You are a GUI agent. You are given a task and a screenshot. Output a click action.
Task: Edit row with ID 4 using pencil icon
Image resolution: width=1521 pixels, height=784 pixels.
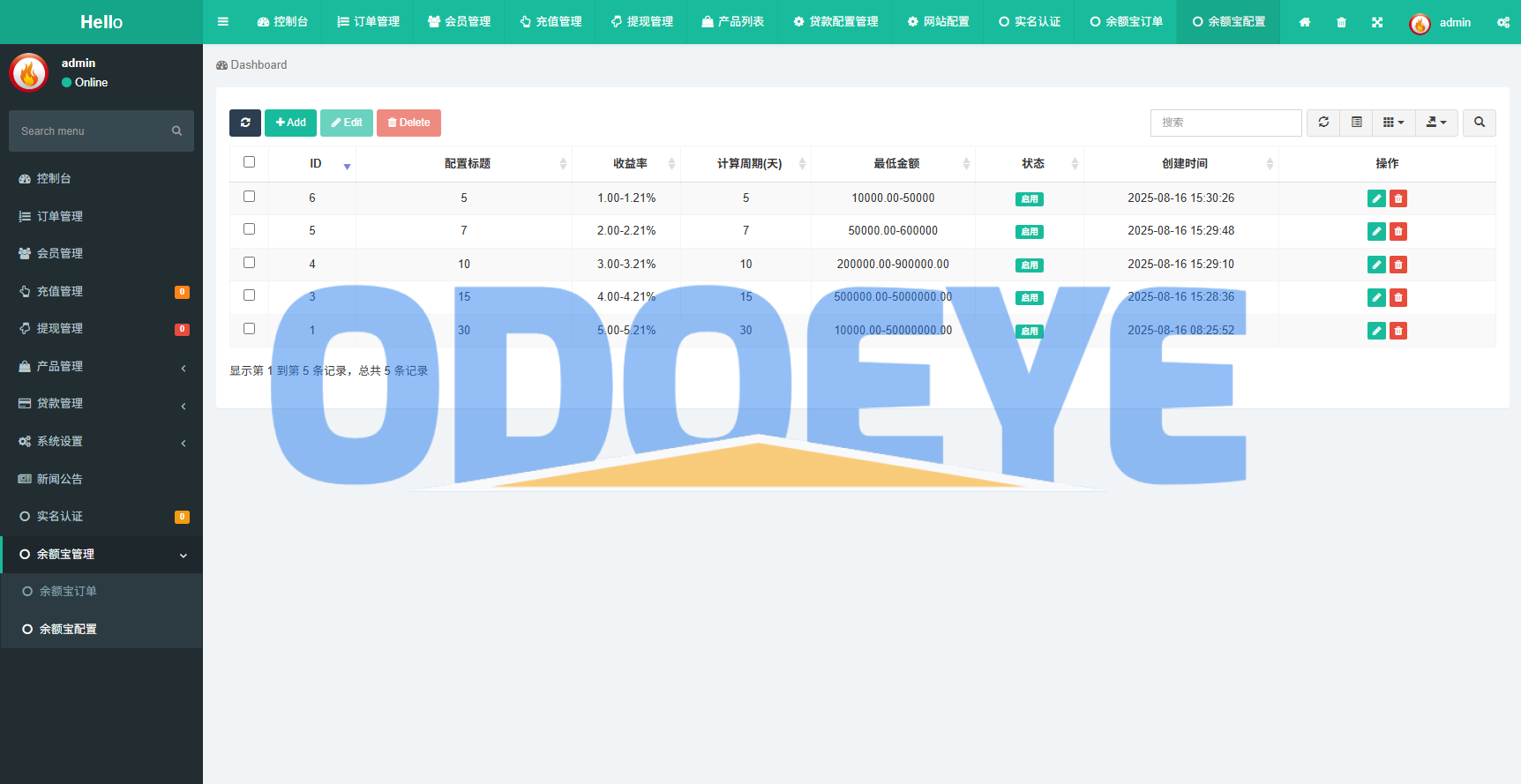point(1376,265)
